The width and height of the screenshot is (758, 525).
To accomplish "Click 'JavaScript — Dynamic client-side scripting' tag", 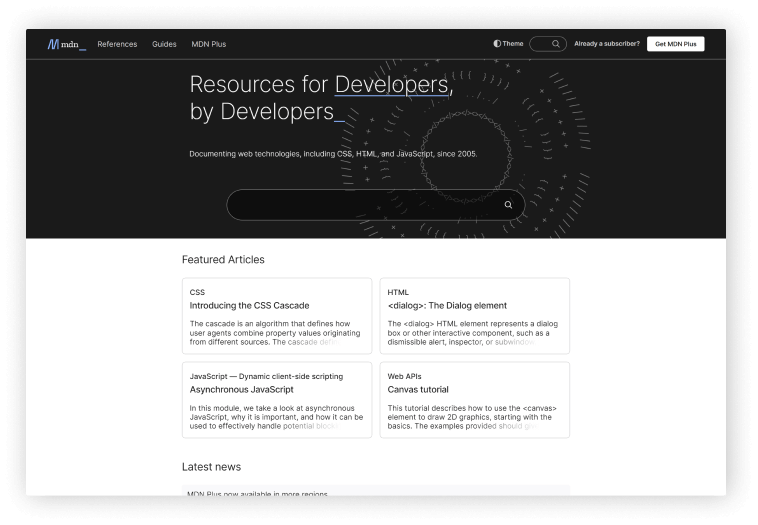I will [x=266, y=376].
